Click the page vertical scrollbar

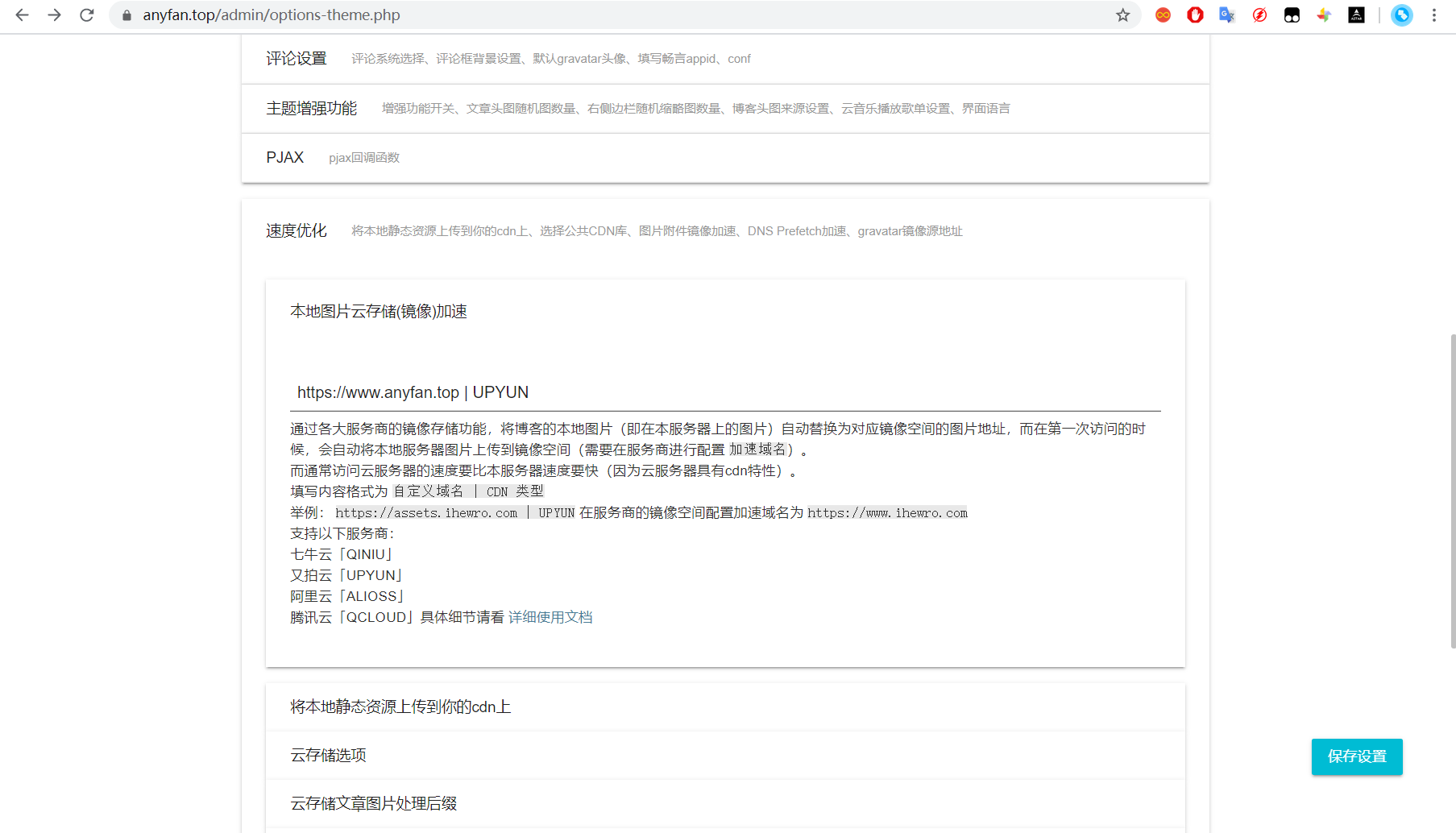point(1452,491)
